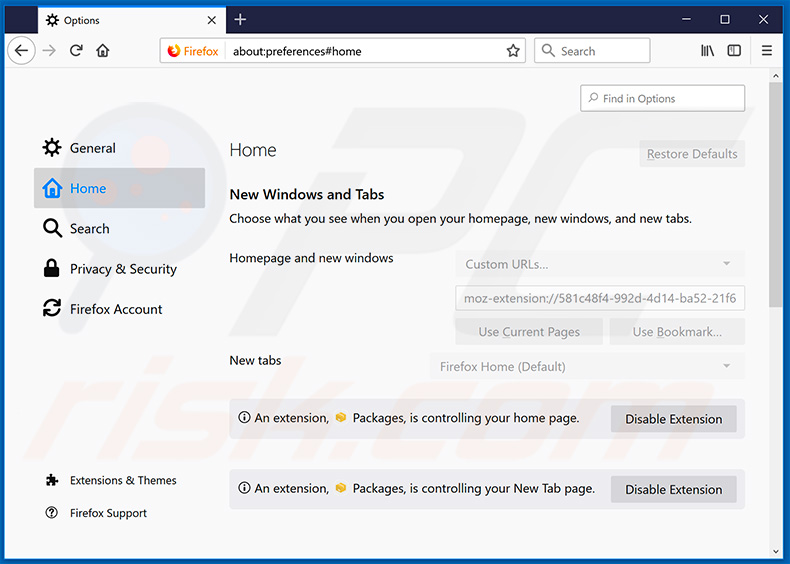
Task: Select the Options tab
Action: 131,20
